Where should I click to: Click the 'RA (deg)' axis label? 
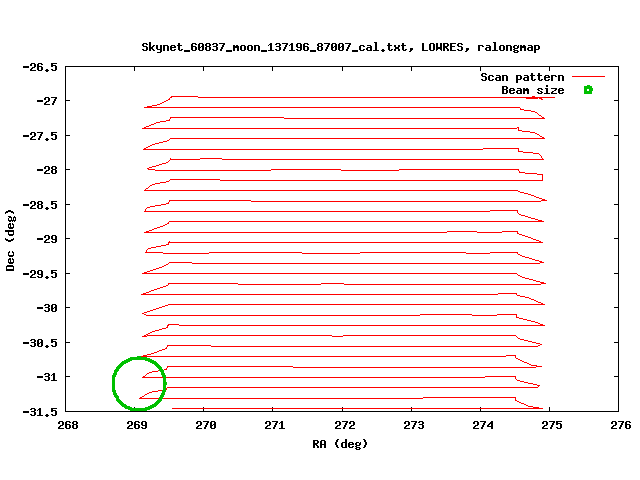click(340, 444)
